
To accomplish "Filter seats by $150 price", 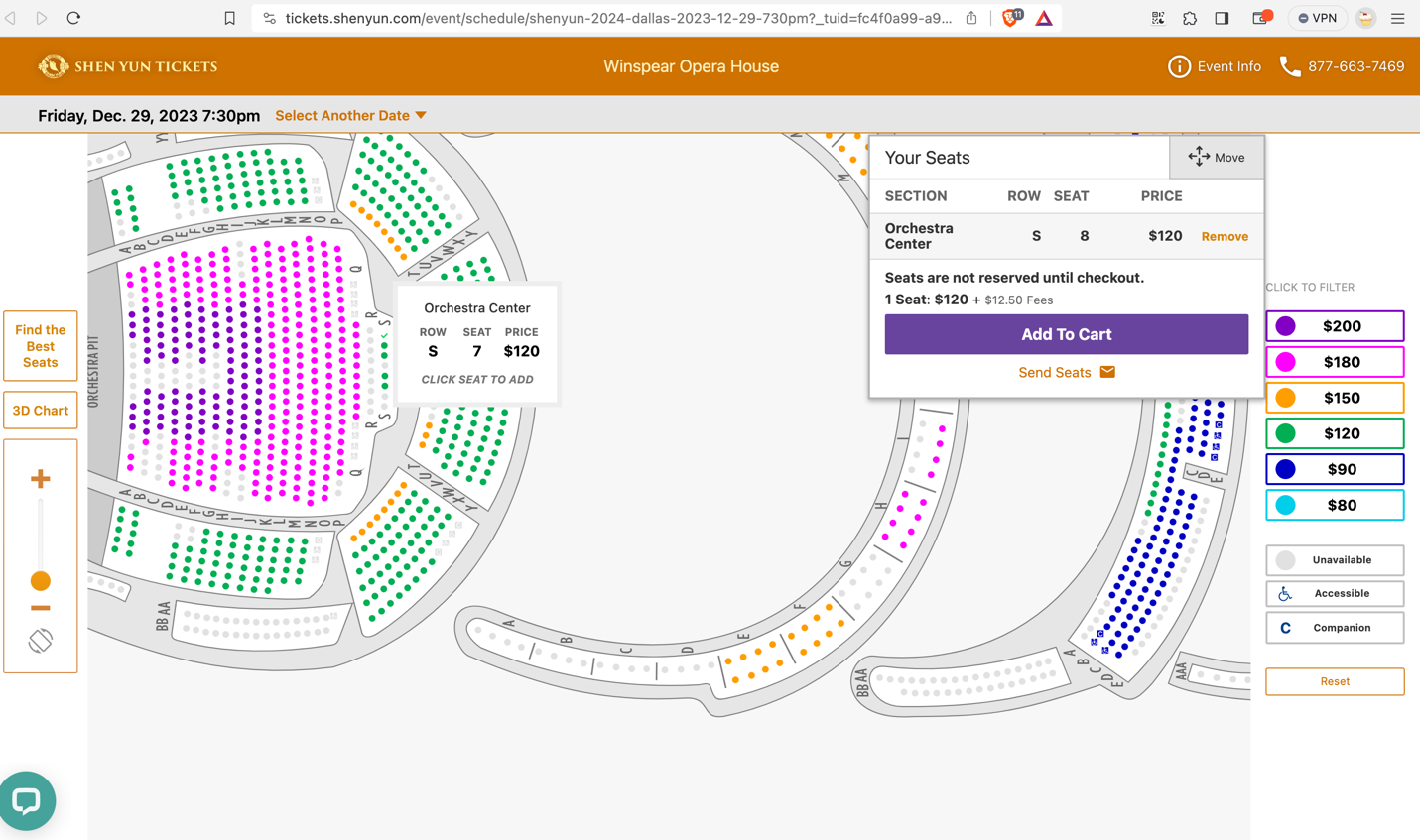I will coord(1335,398).
